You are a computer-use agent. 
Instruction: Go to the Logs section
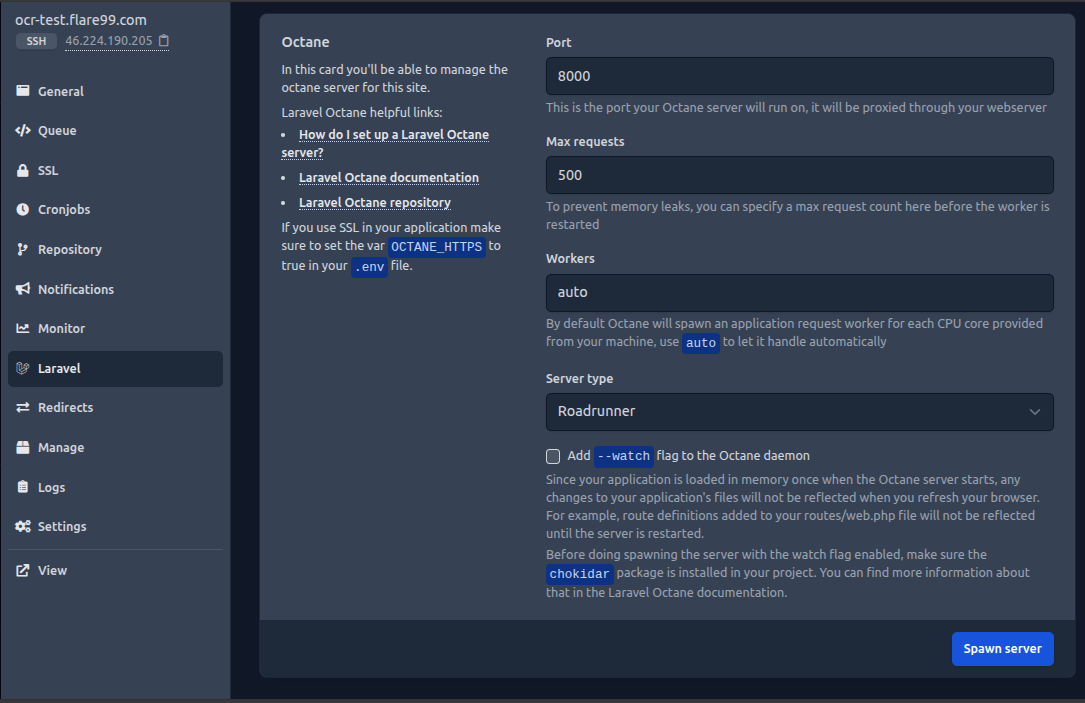[51, 488]
